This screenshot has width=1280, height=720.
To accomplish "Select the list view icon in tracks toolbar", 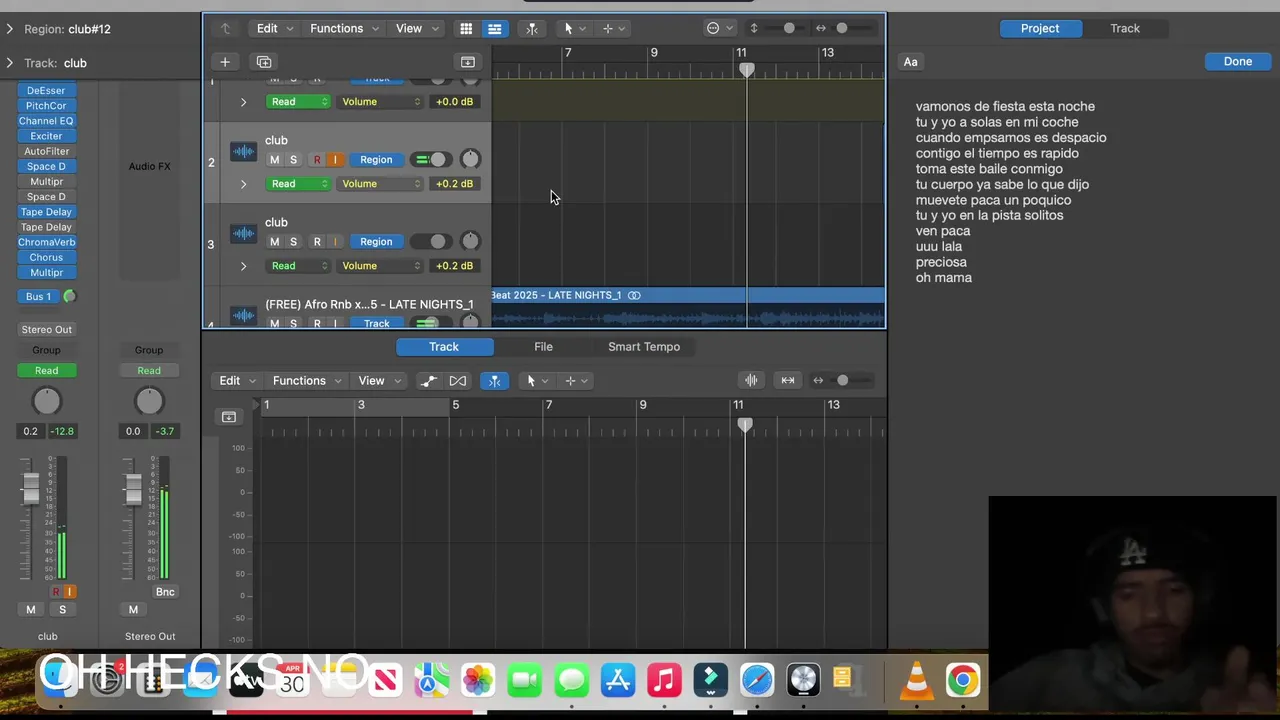I will (494, 29).
